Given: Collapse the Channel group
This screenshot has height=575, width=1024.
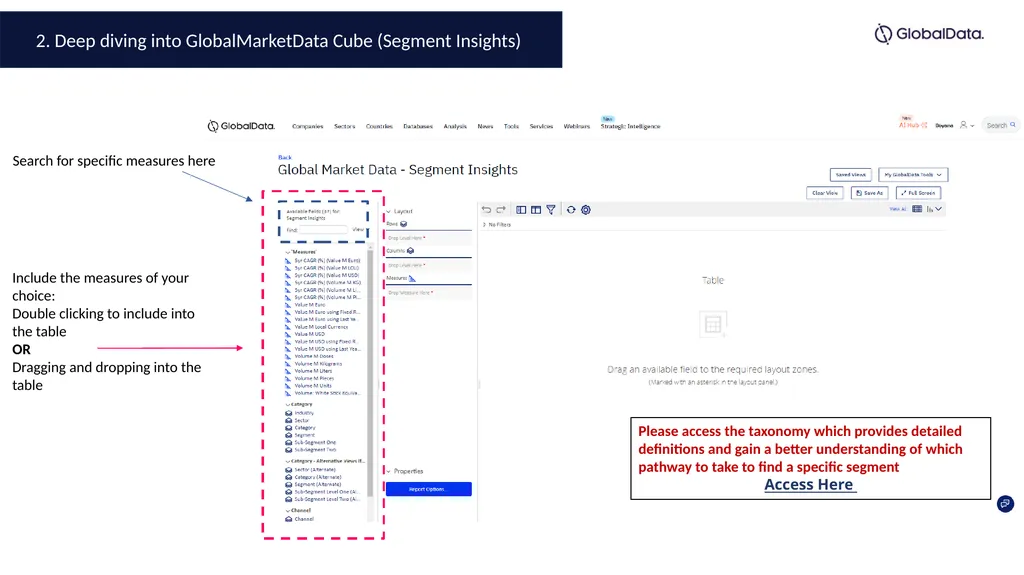Looking at the screenshot, I should click(x=287, y=511).
